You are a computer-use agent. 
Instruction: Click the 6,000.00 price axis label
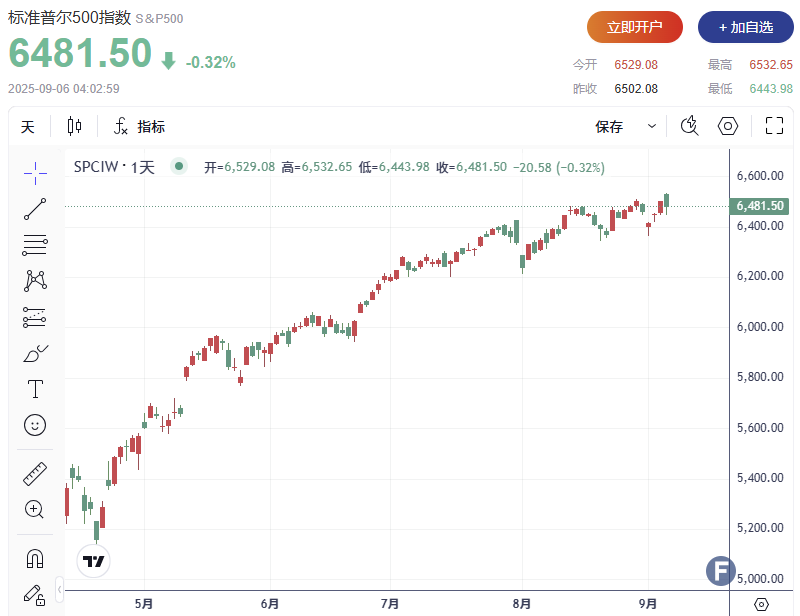[x=760, y=327]
